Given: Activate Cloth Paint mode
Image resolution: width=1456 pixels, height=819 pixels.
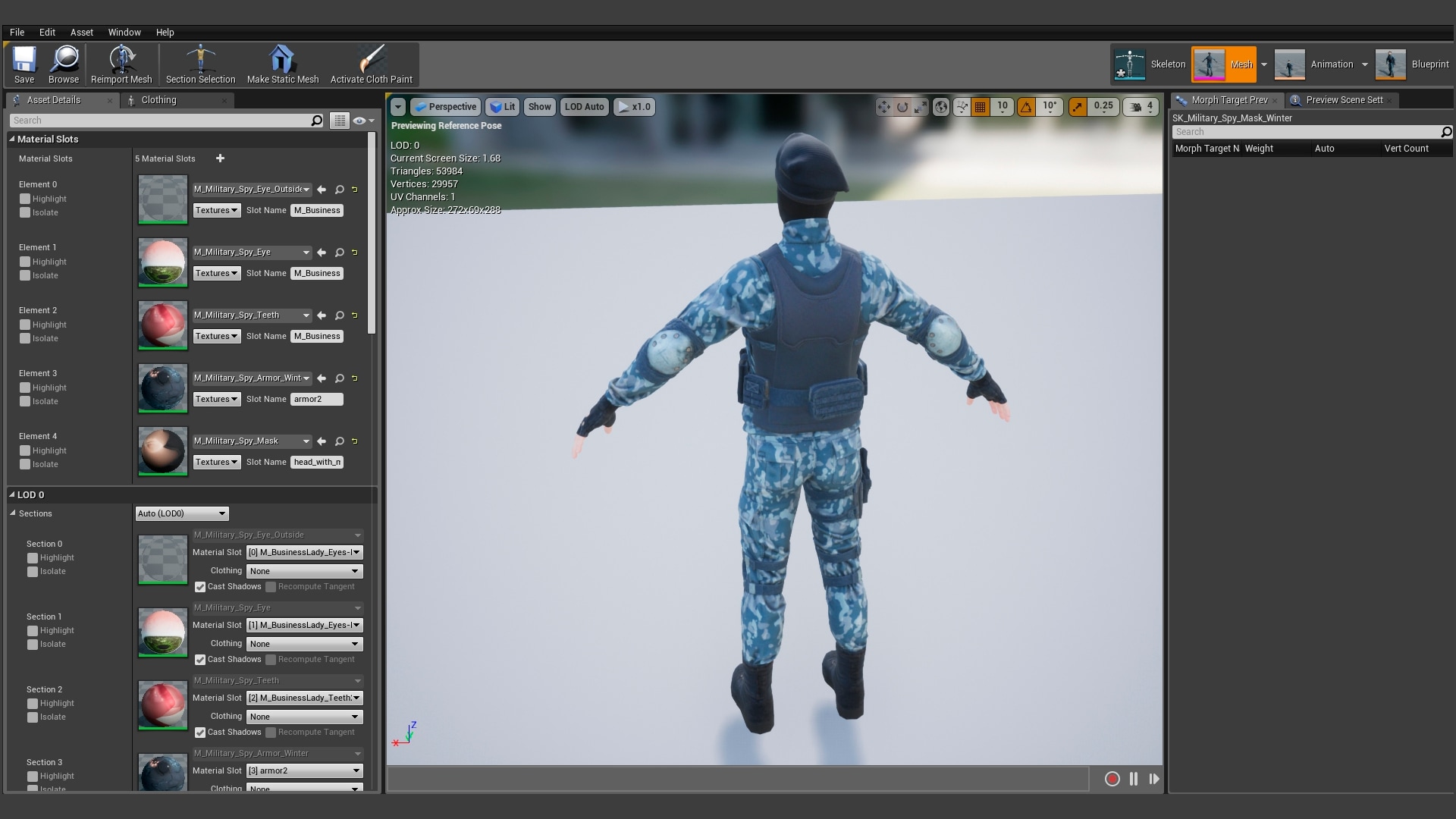Looking at the screenshot, I should pyautogui.click(x=371, y=64).
